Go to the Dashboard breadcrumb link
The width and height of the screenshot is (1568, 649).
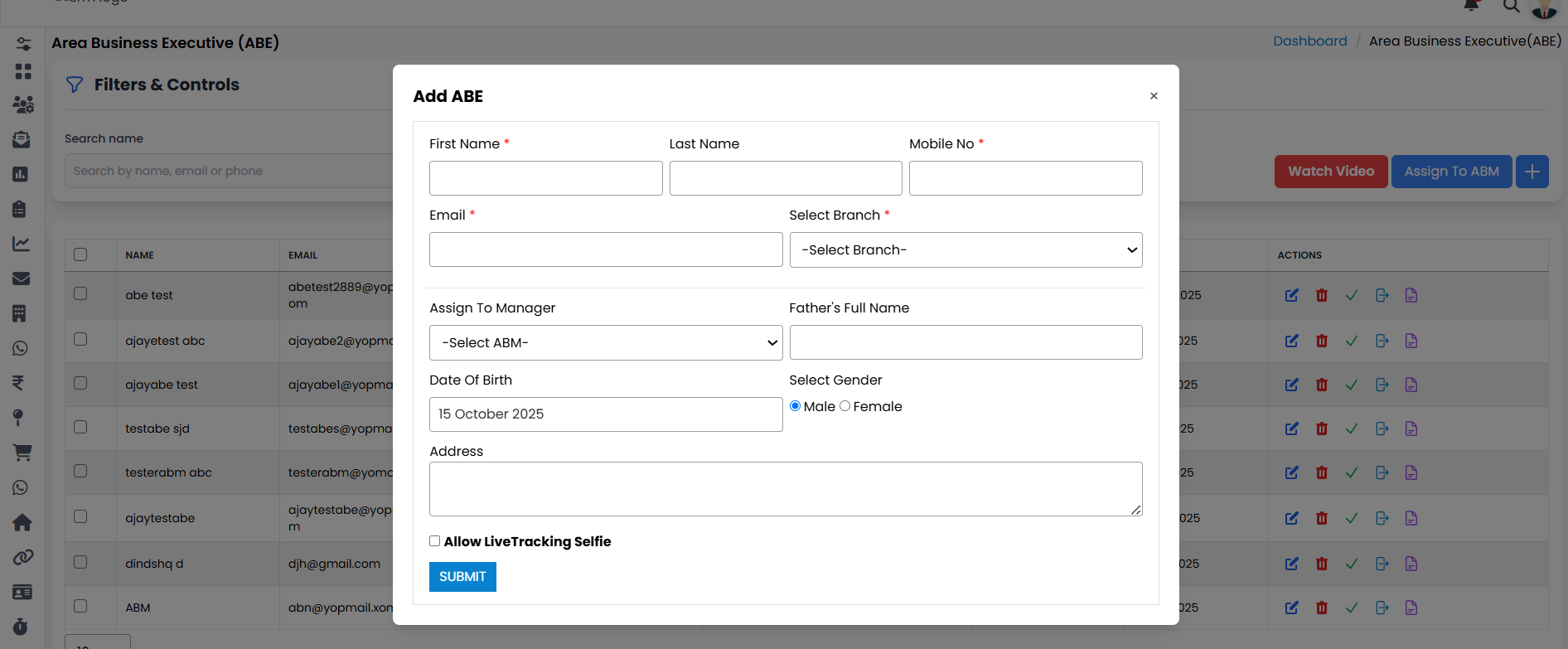(x=1309, y=41)
